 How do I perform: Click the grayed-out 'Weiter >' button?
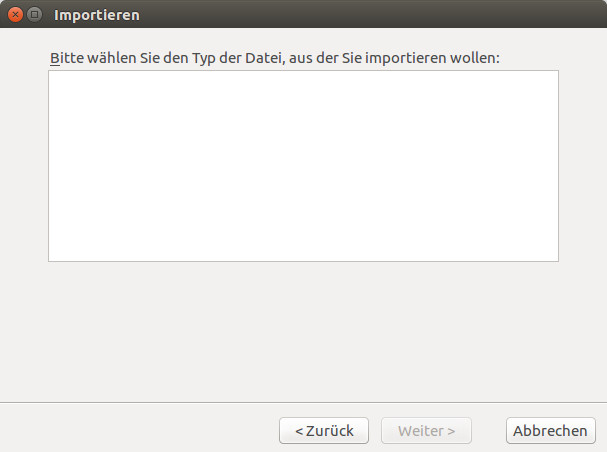click(426, 431)
